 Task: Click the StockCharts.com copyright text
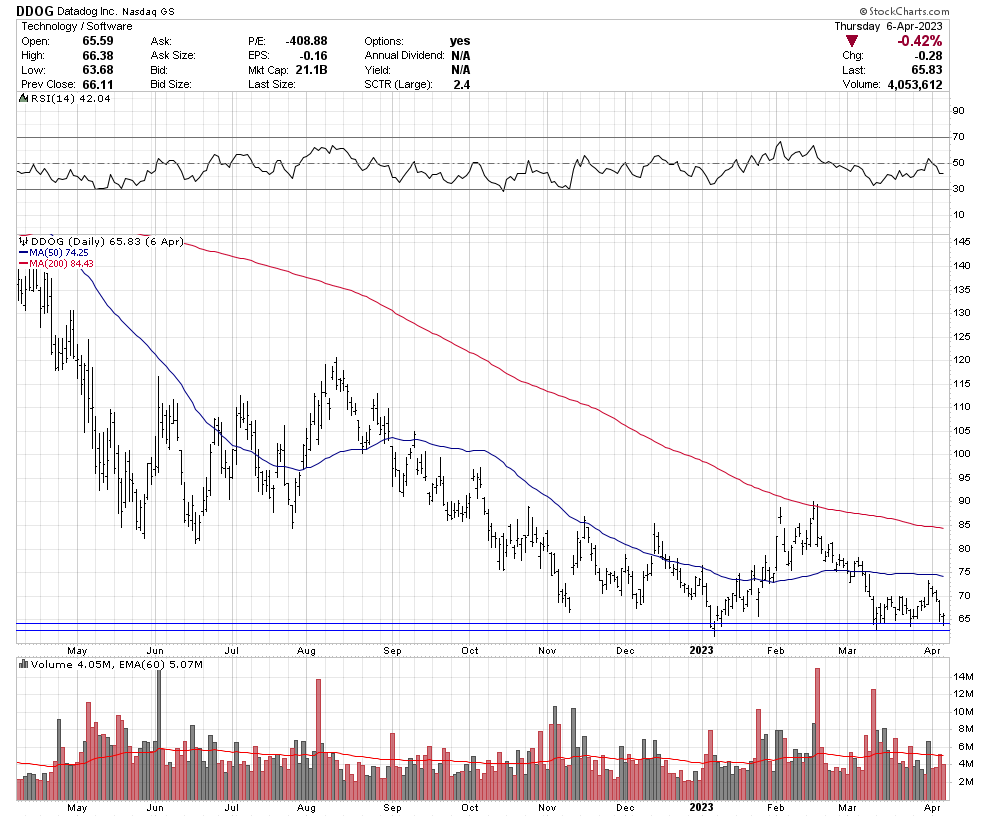[904, 11]
